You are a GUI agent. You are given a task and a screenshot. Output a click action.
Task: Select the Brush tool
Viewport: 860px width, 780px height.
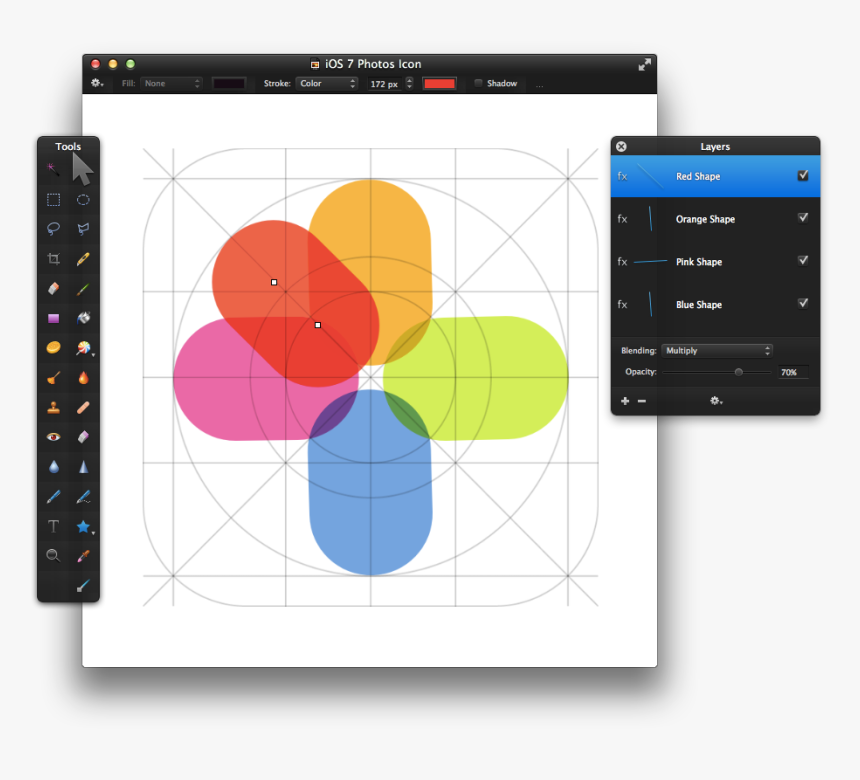[83, 289]
